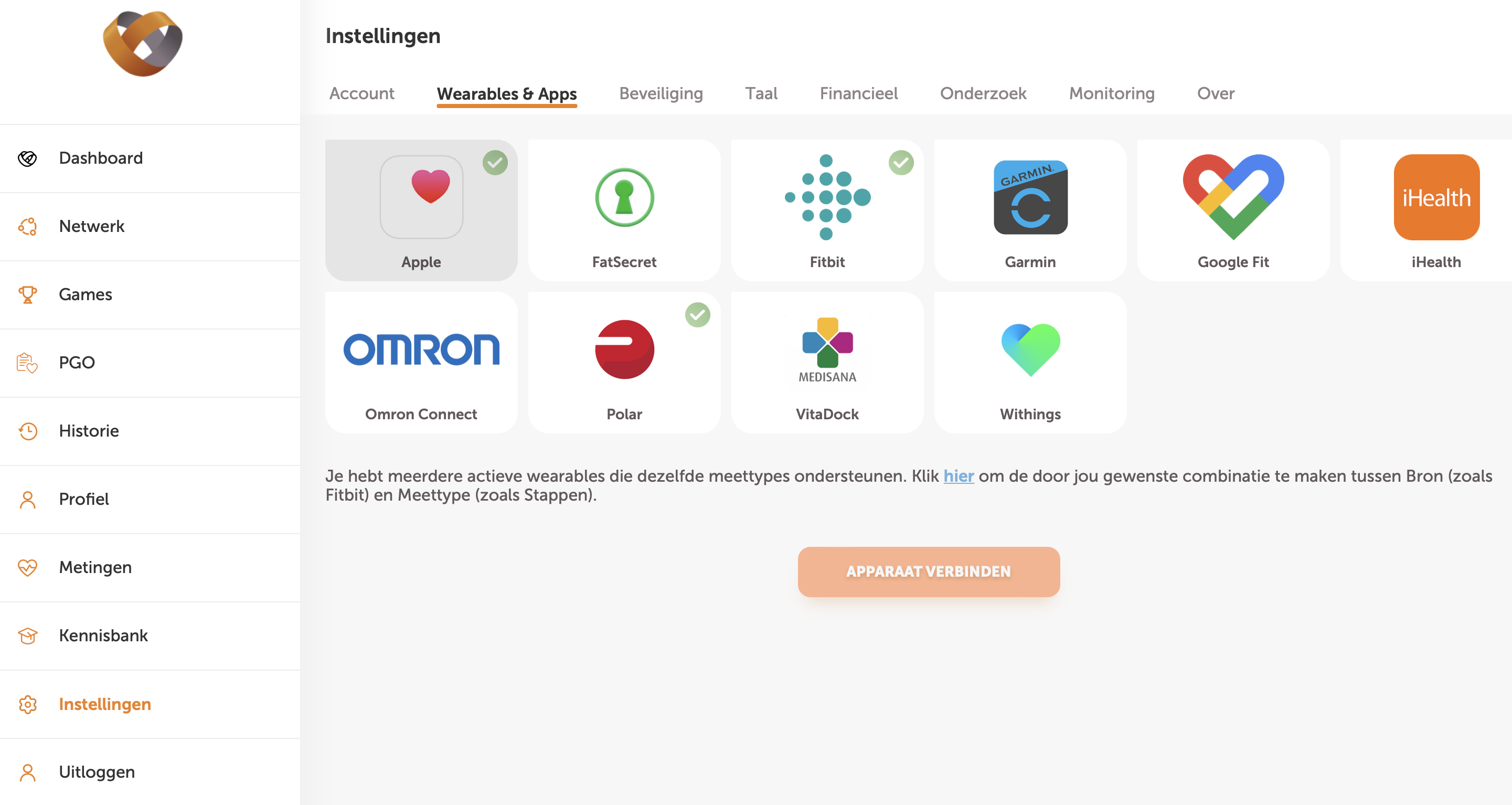1512x805 pixels.
Task: Follow the "hier" link
Action: [958, 475]
